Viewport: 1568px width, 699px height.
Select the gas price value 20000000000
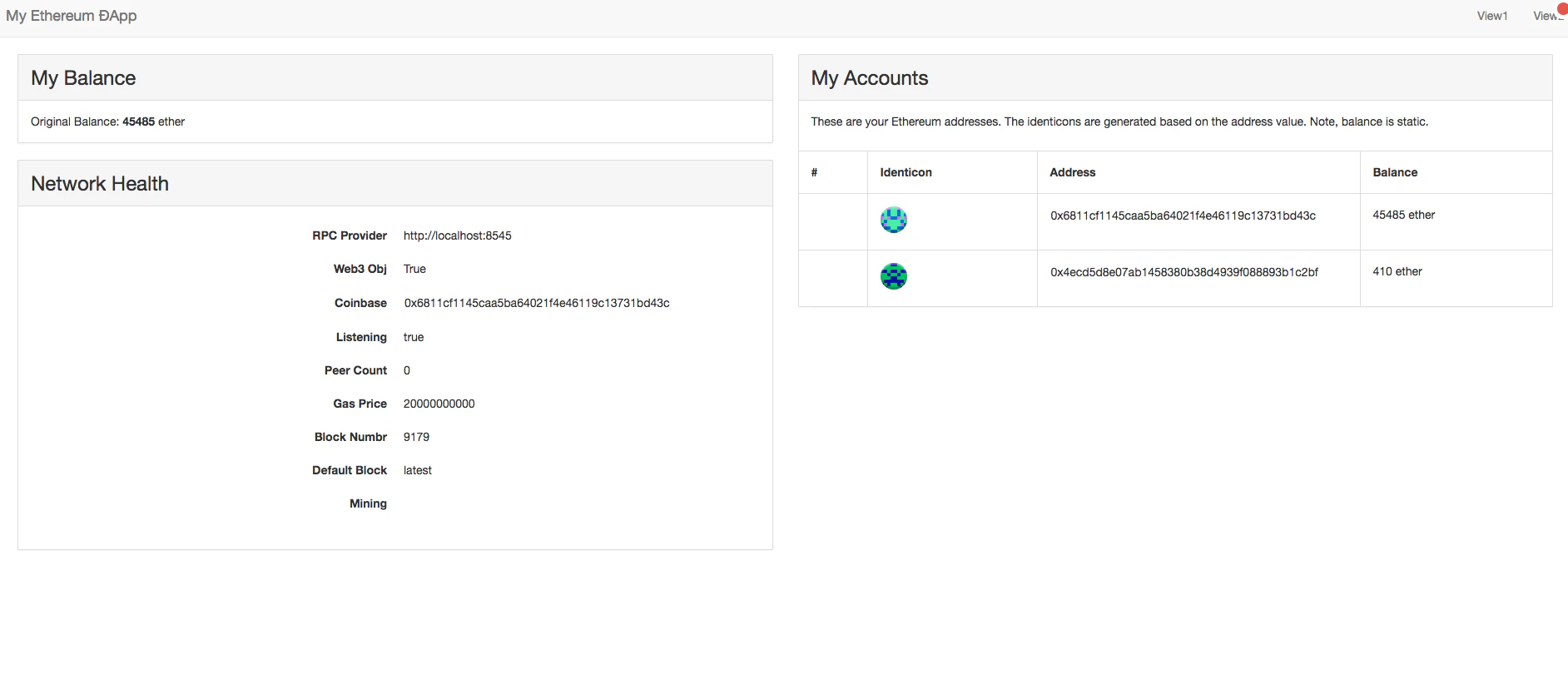(x=439, y=404)
